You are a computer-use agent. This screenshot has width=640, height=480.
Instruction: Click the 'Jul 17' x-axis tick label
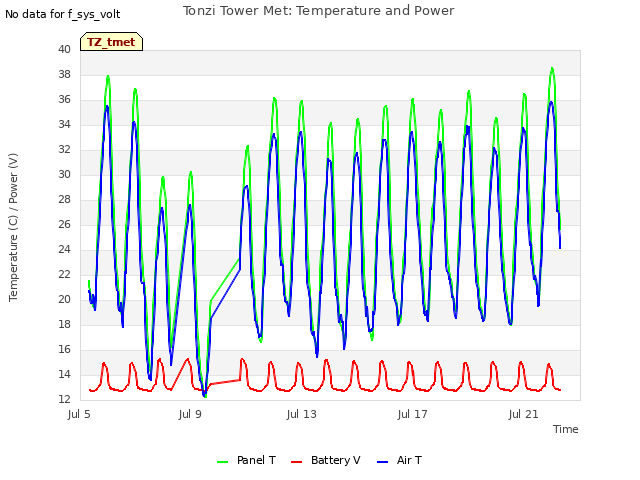412,414
